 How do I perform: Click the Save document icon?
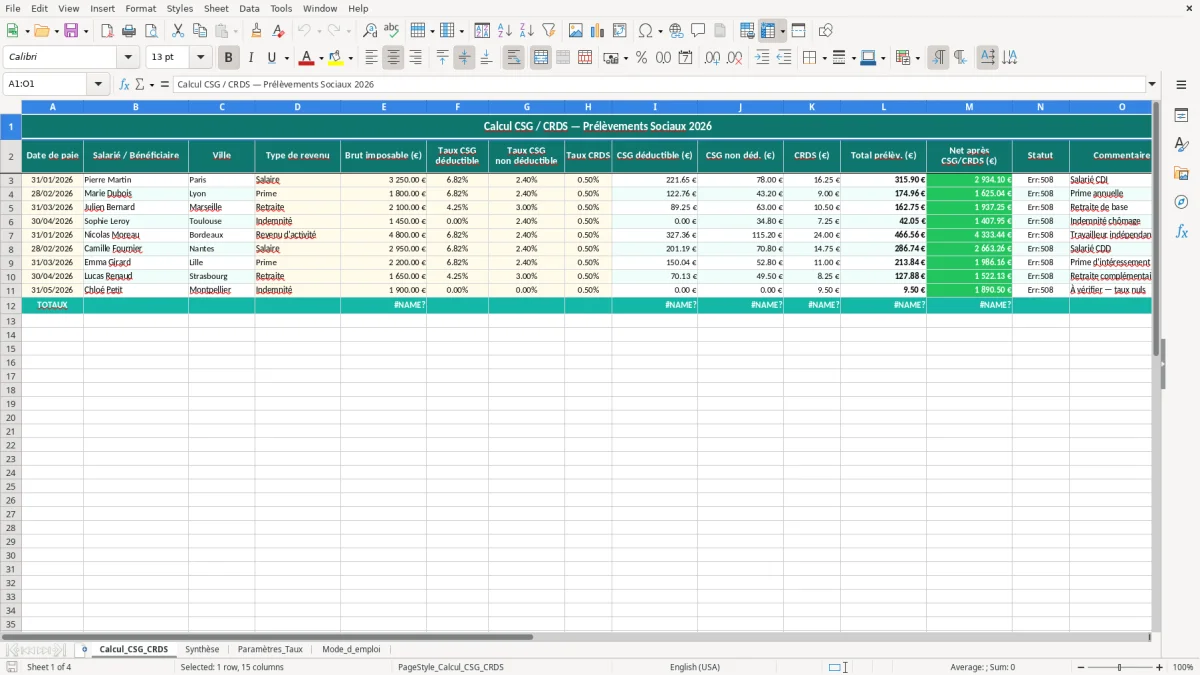71,31
